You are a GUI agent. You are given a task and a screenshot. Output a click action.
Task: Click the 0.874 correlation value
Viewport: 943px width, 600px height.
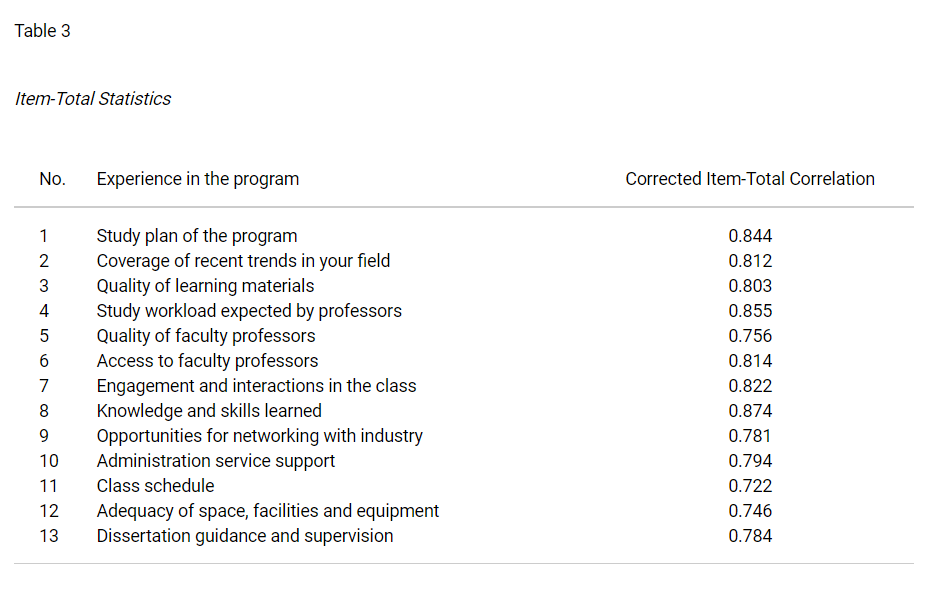coord(750,411)
